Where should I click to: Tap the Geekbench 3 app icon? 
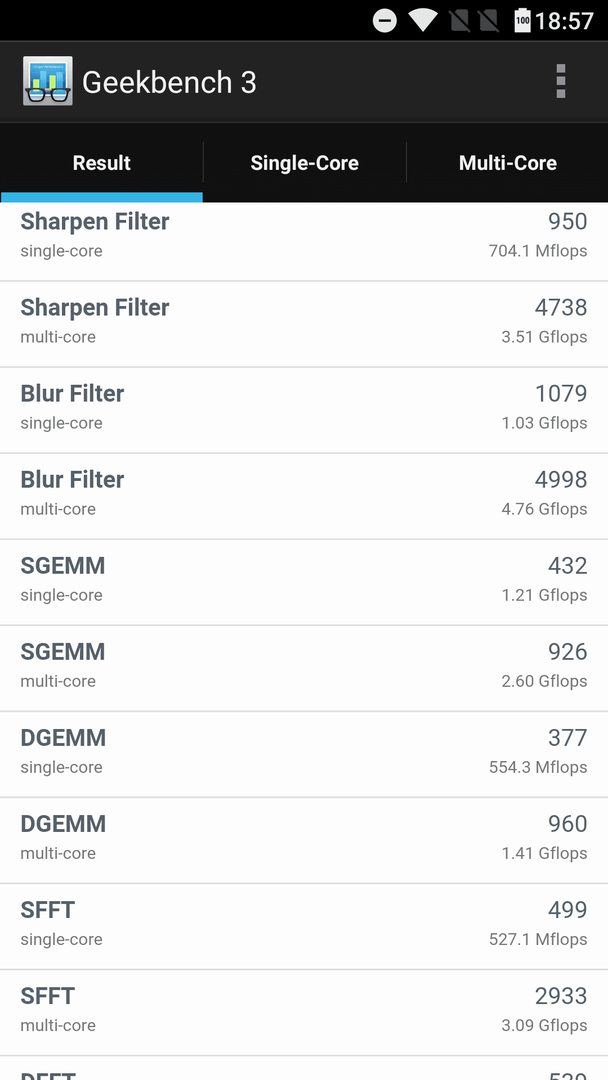(48, 81)
